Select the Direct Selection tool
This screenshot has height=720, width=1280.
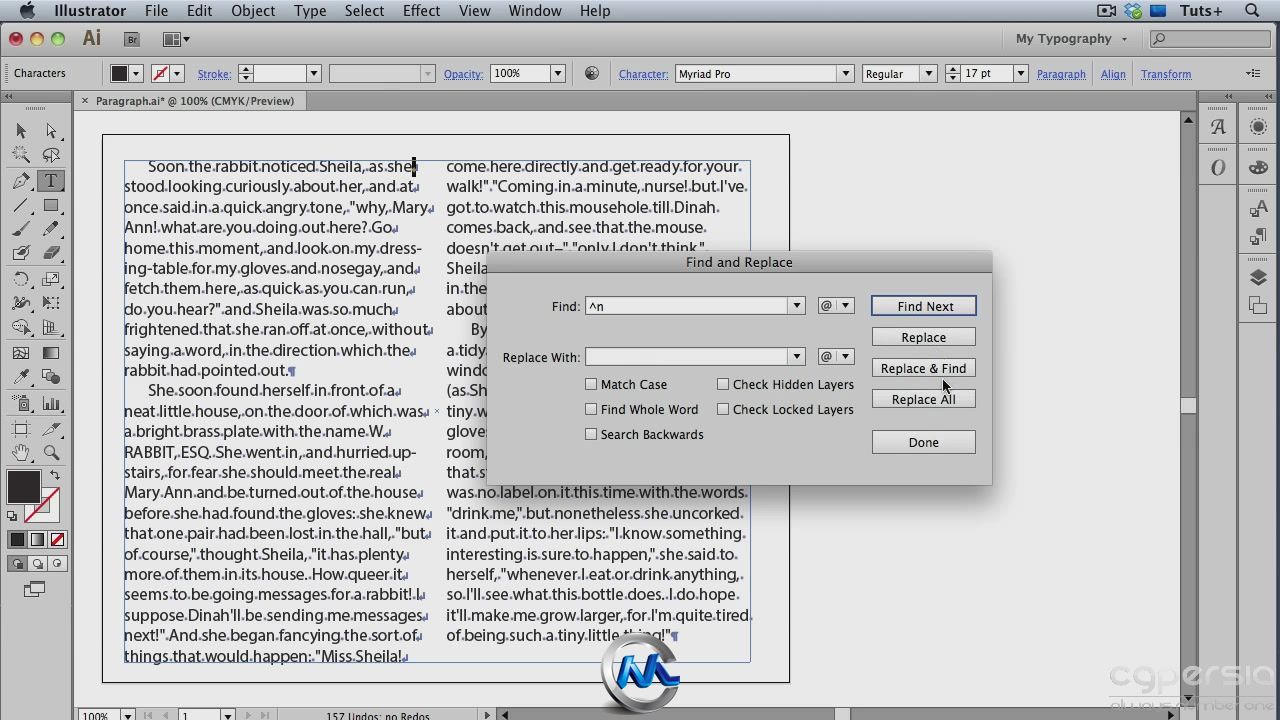coord(51,131)
